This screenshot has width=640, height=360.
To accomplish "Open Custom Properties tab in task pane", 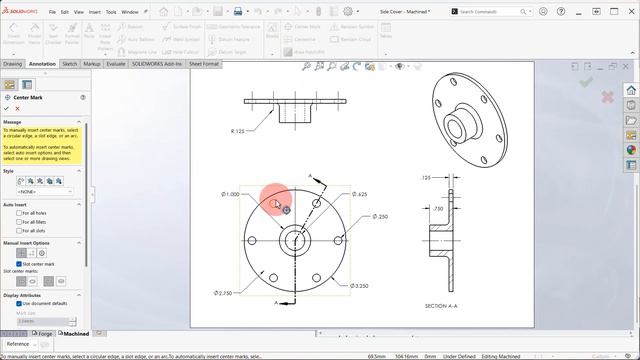I will (631, 165).
